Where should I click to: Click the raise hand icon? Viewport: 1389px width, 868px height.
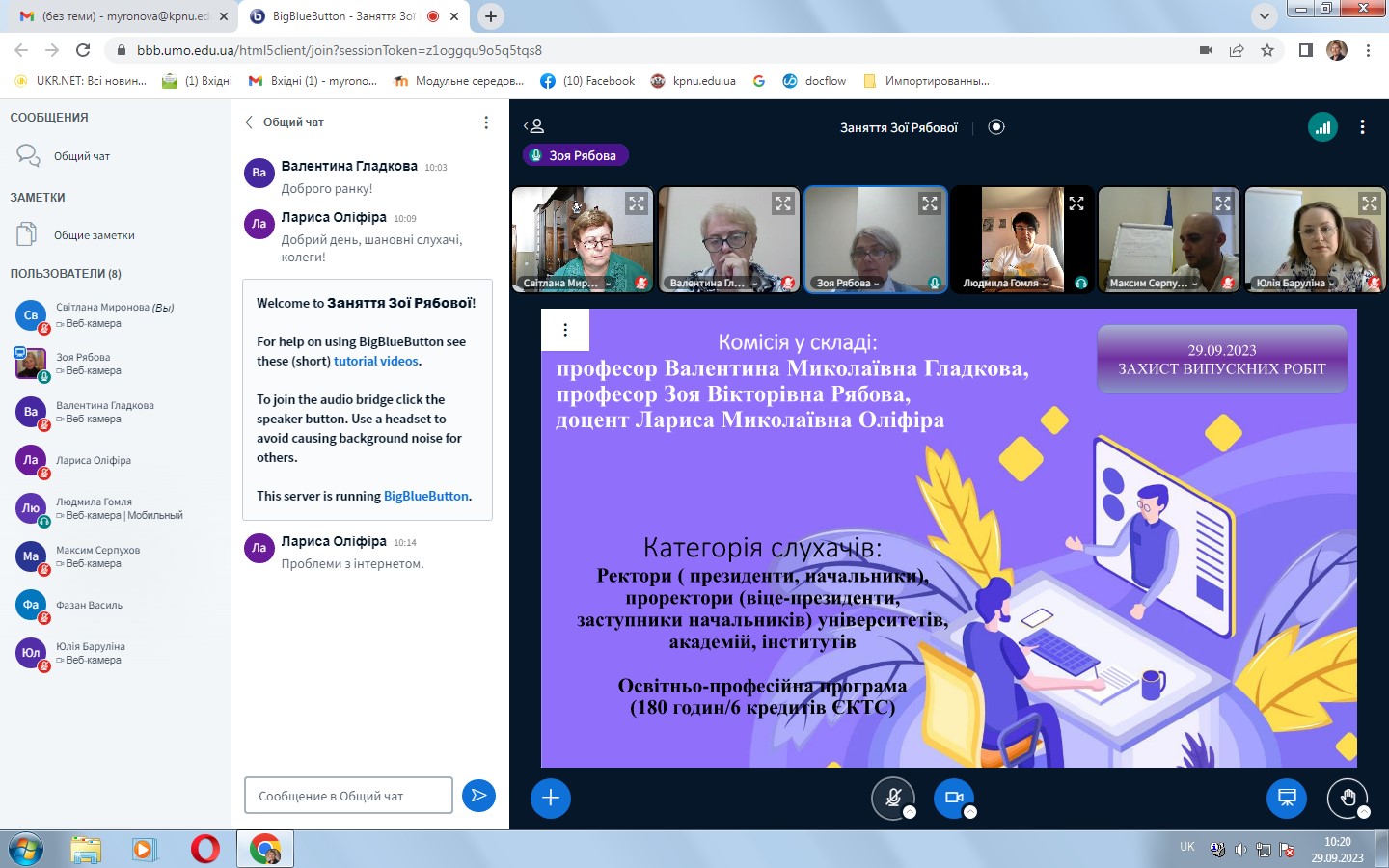tap(1348, 798)
